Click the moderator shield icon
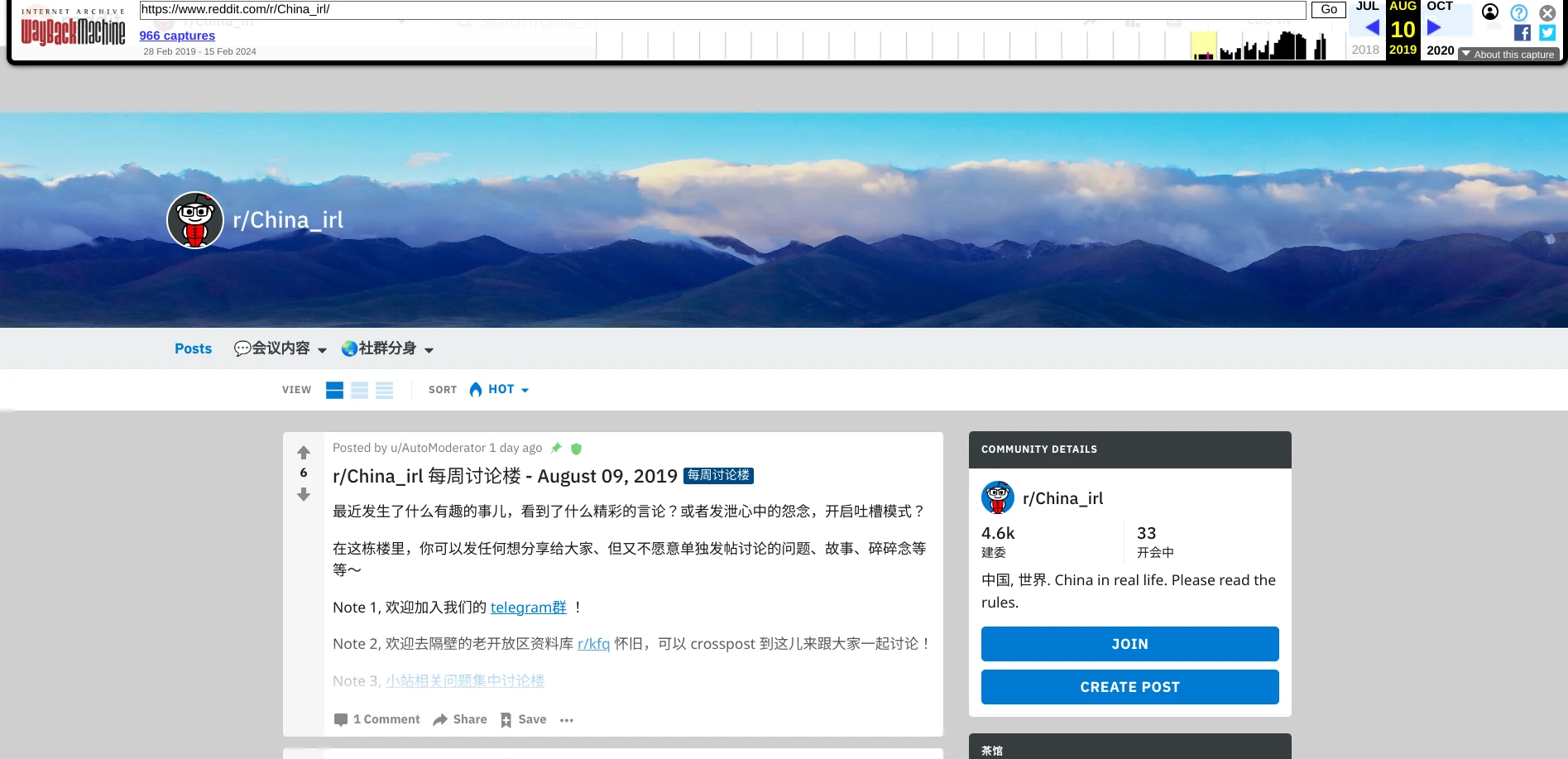This screenshot has height=759, width=1568. coord(577,449)
